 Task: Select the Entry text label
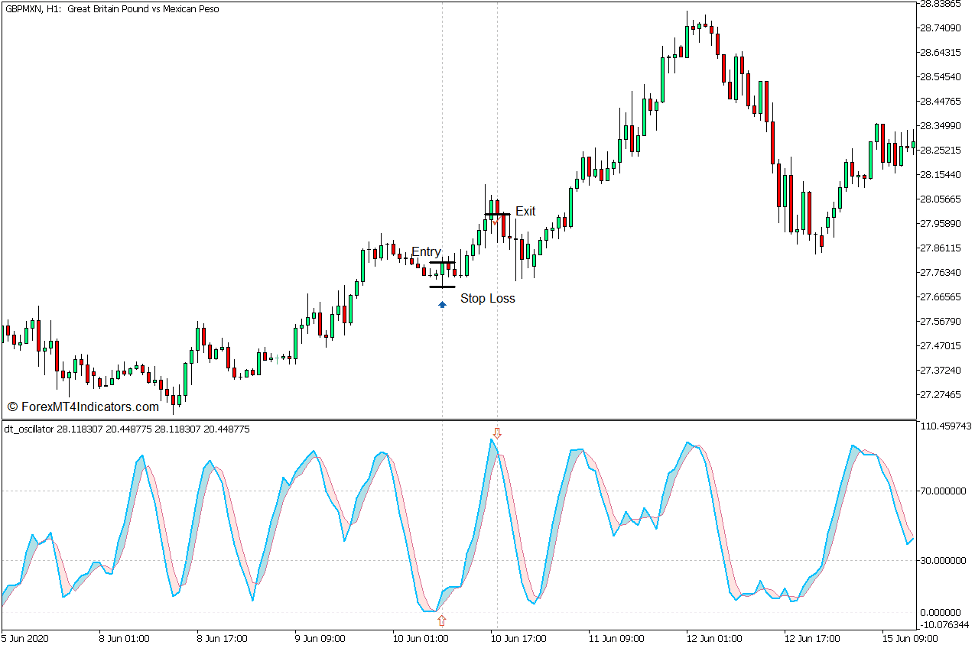[x=426, y=252]
